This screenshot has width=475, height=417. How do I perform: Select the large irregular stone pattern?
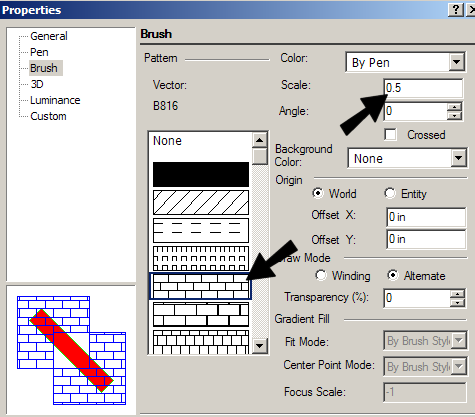(x=201, y=314)
